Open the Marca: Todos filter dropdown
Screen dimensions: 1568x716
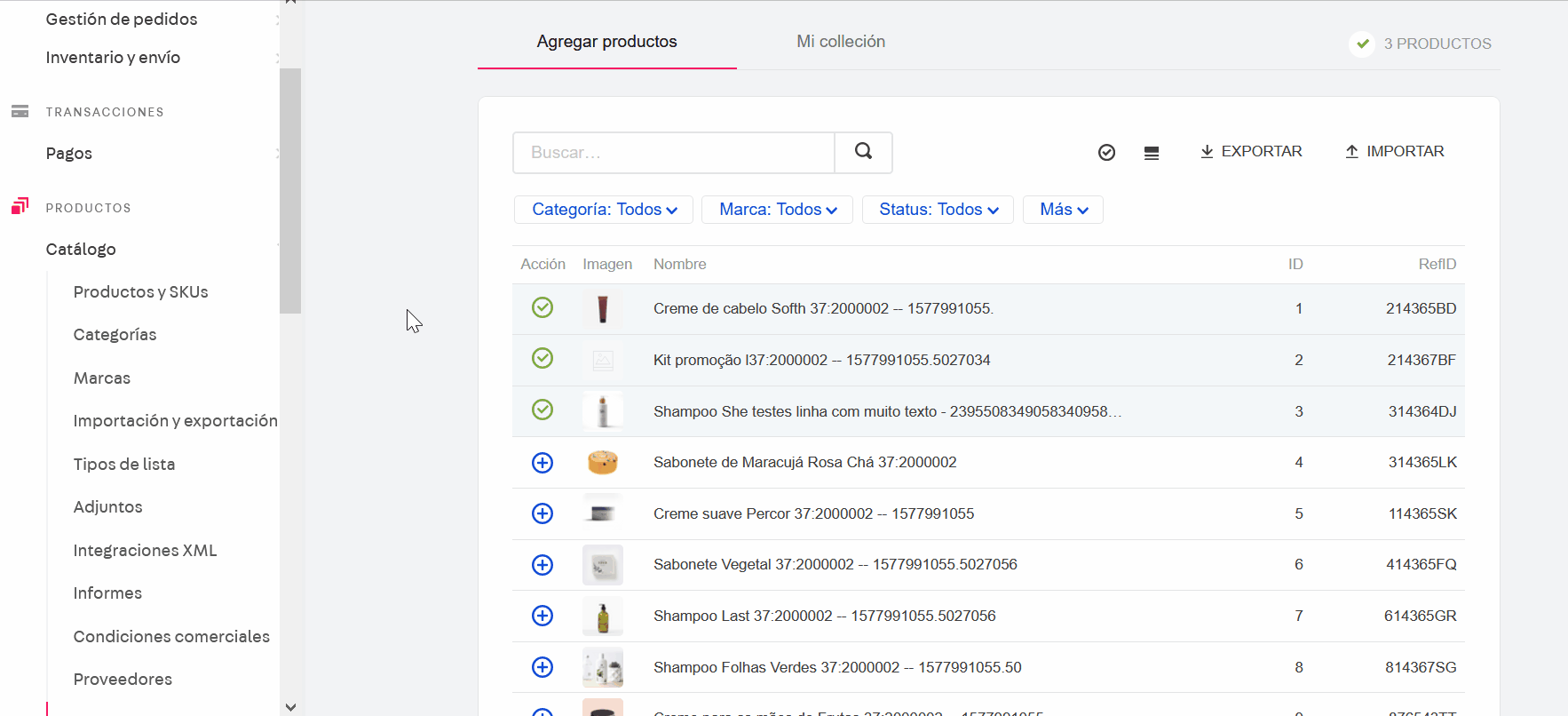pos(777,210)
